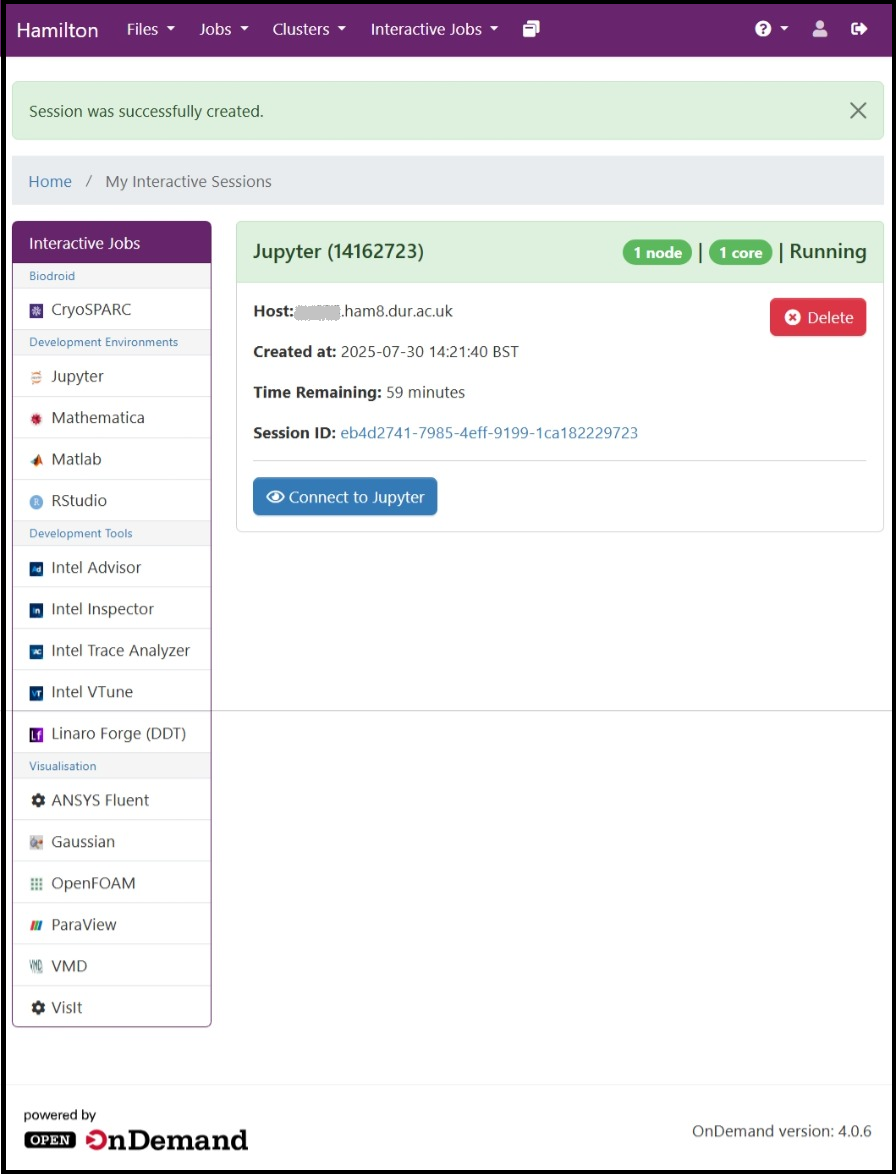The width and height of the screenshot is (896, 1174).
Task: Open the Clusters dropdown
Action: (x=308, y=29)
